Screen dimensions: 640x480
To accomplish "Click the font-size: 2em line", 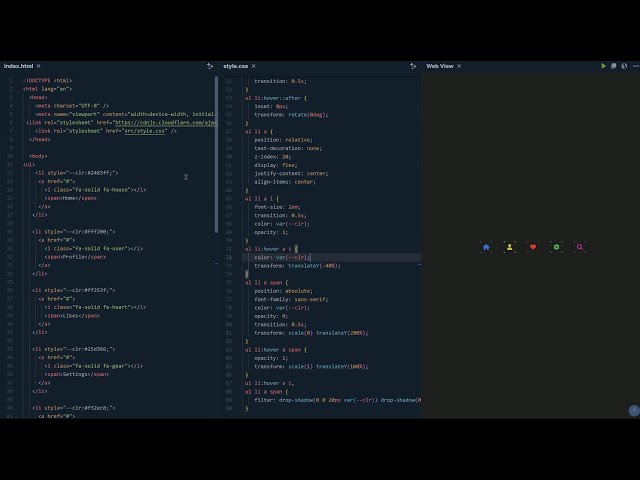I will 278,207.
